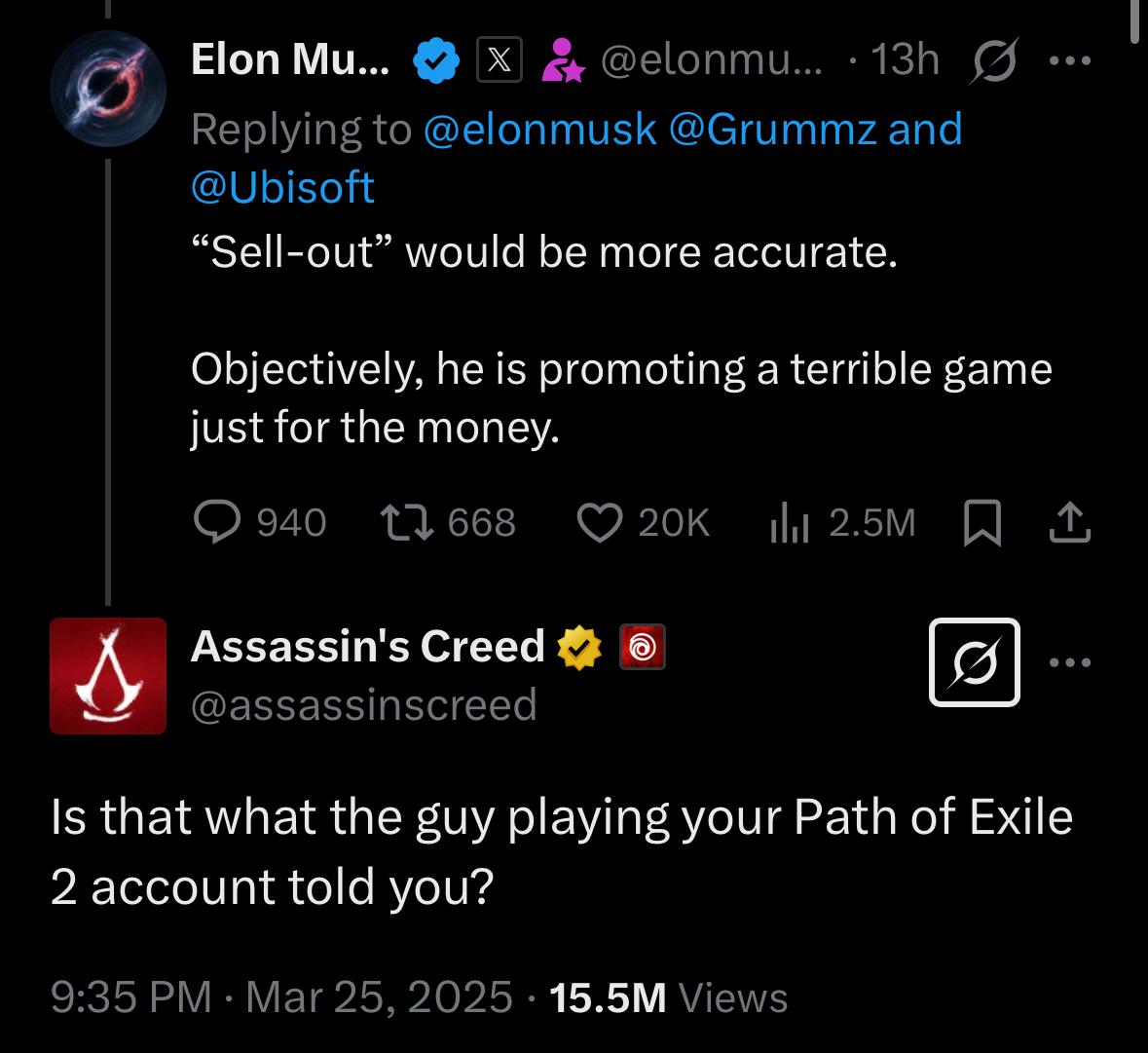
Task: Open the @Grummz mention link
Action: tap(773, 130)
